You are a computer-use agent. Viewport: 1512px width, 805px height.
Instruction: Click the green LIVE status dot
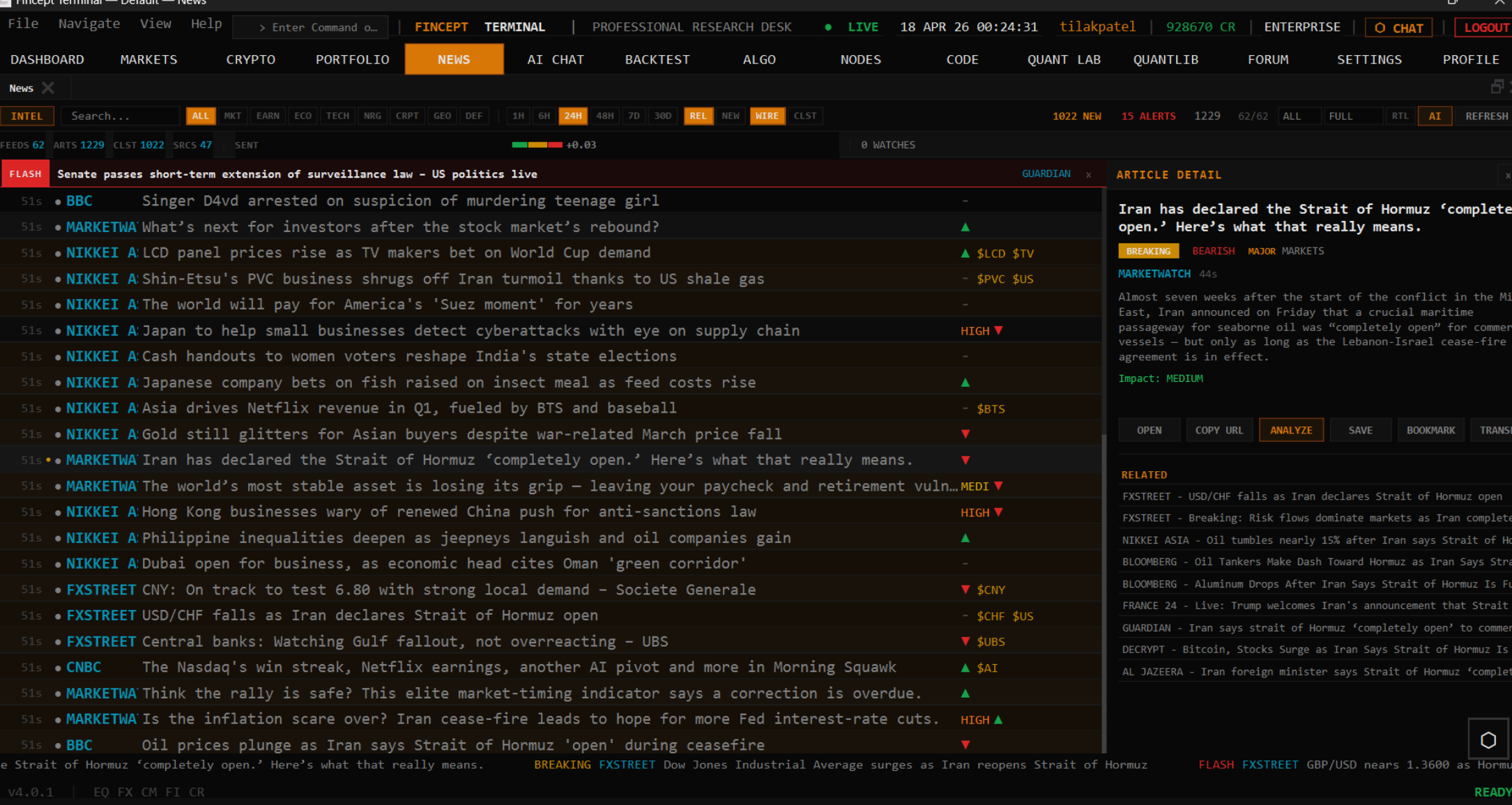pos(827,27)
